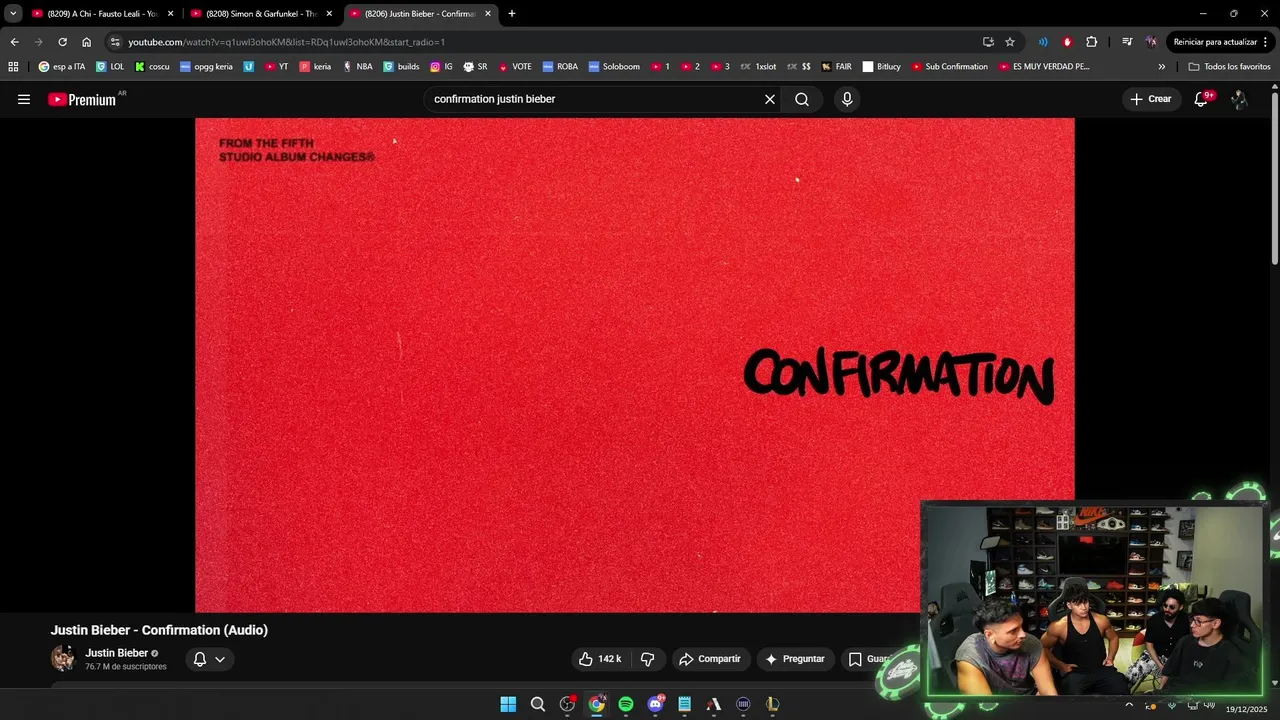Viewport: 1280px width, 720px height.
Task: Open the IG bookmark
Action: pyautogui.click(x=441, y=67)
